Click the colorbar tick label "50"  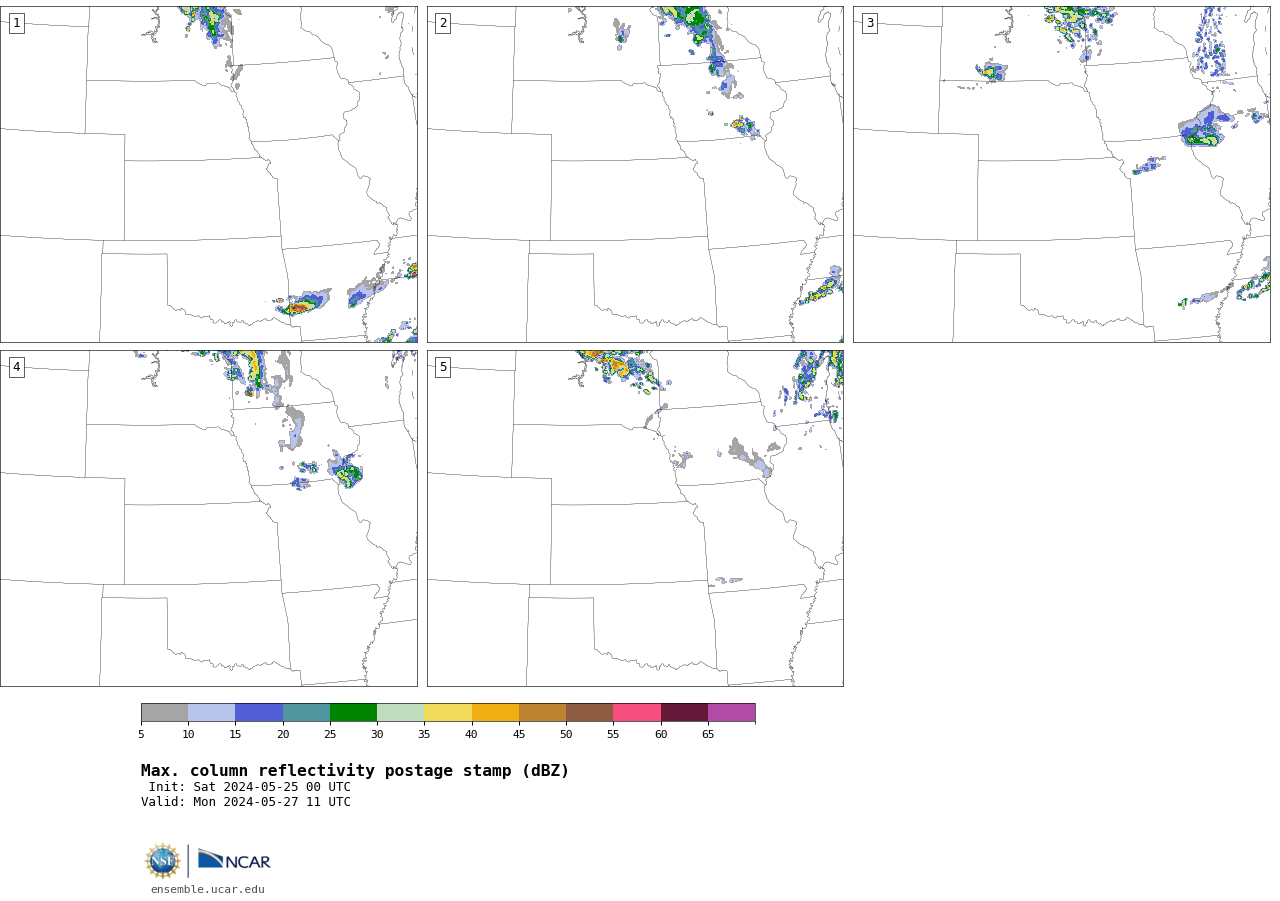pyautogui.click(x=566, y=735)
